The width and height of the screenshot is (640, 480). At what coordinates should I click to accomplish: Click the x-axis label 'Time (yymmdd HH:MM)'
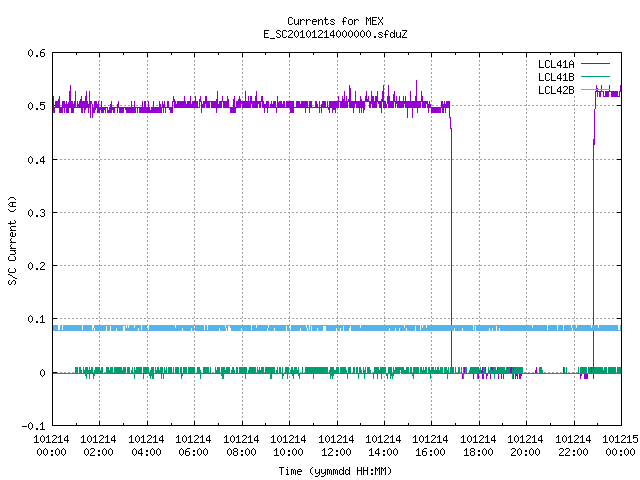pyautogui.click(x=335, y=471)
